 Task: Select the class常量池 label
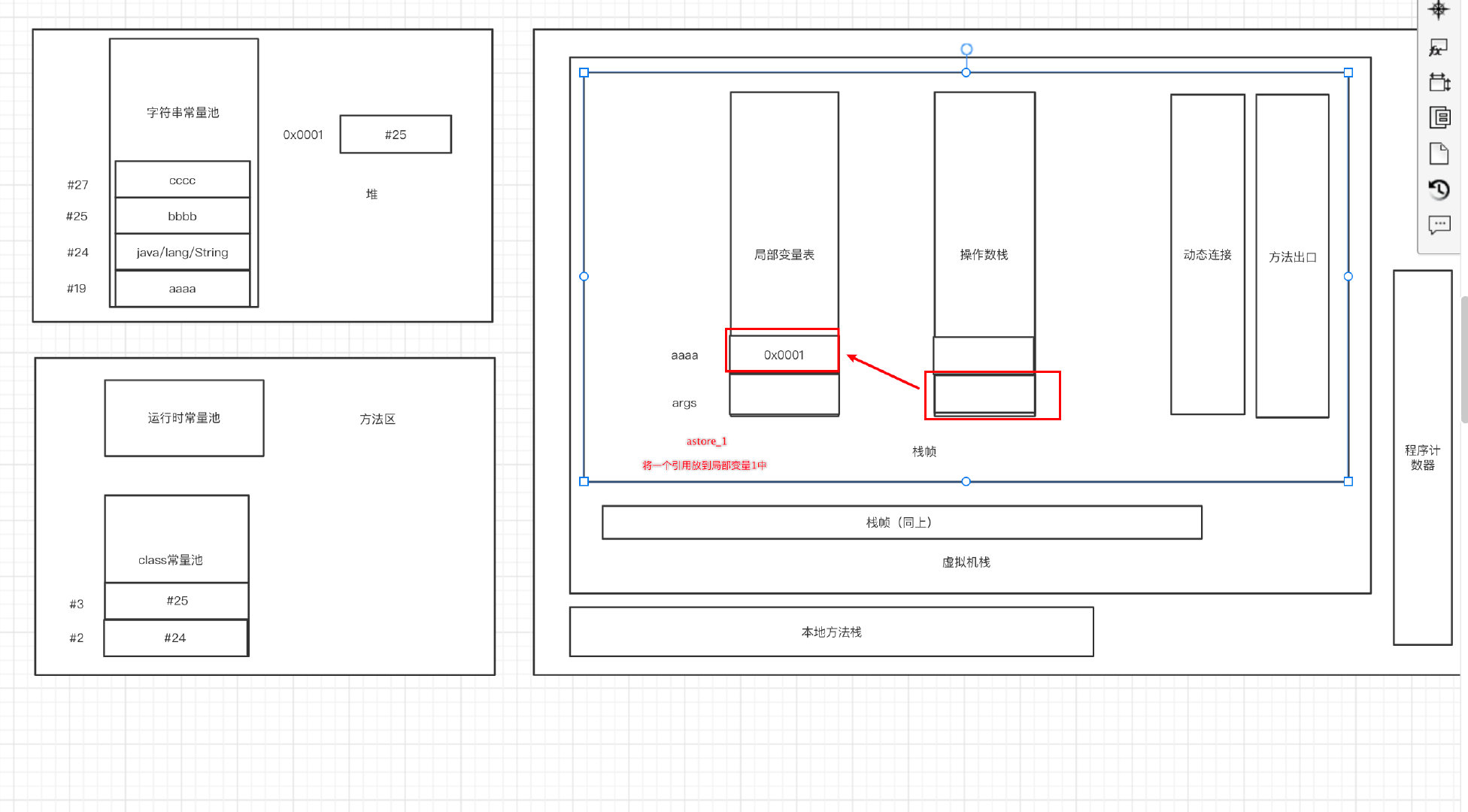pos(171,559)
